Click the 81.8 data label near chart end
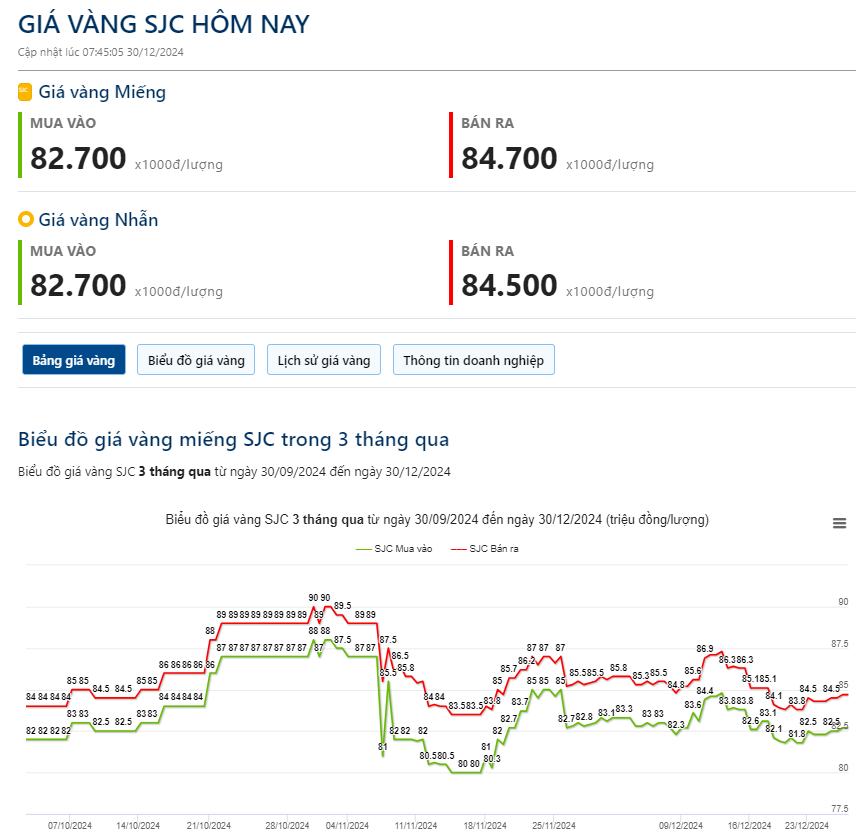This screenshot has height=839, width=861. 797,734
